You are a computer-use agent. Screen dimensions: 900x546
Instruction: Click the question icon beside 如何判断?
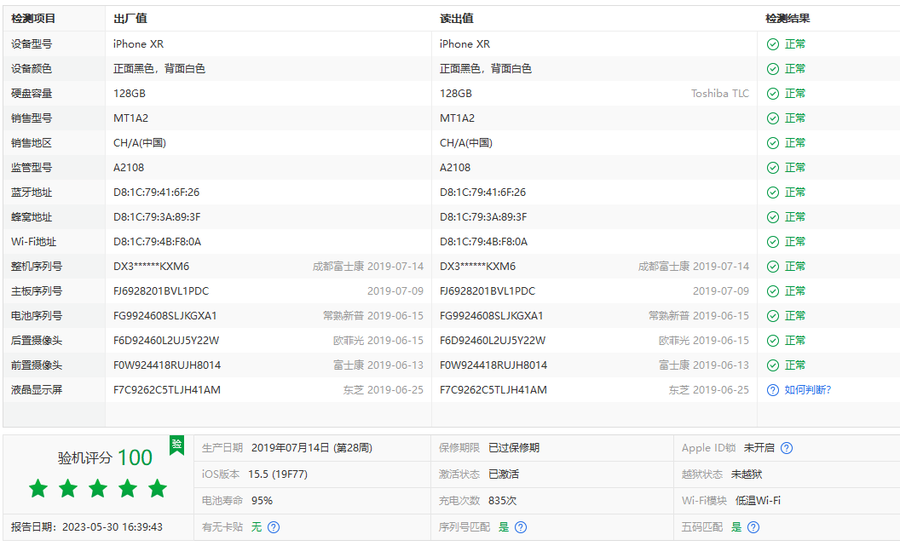point(773,390)
